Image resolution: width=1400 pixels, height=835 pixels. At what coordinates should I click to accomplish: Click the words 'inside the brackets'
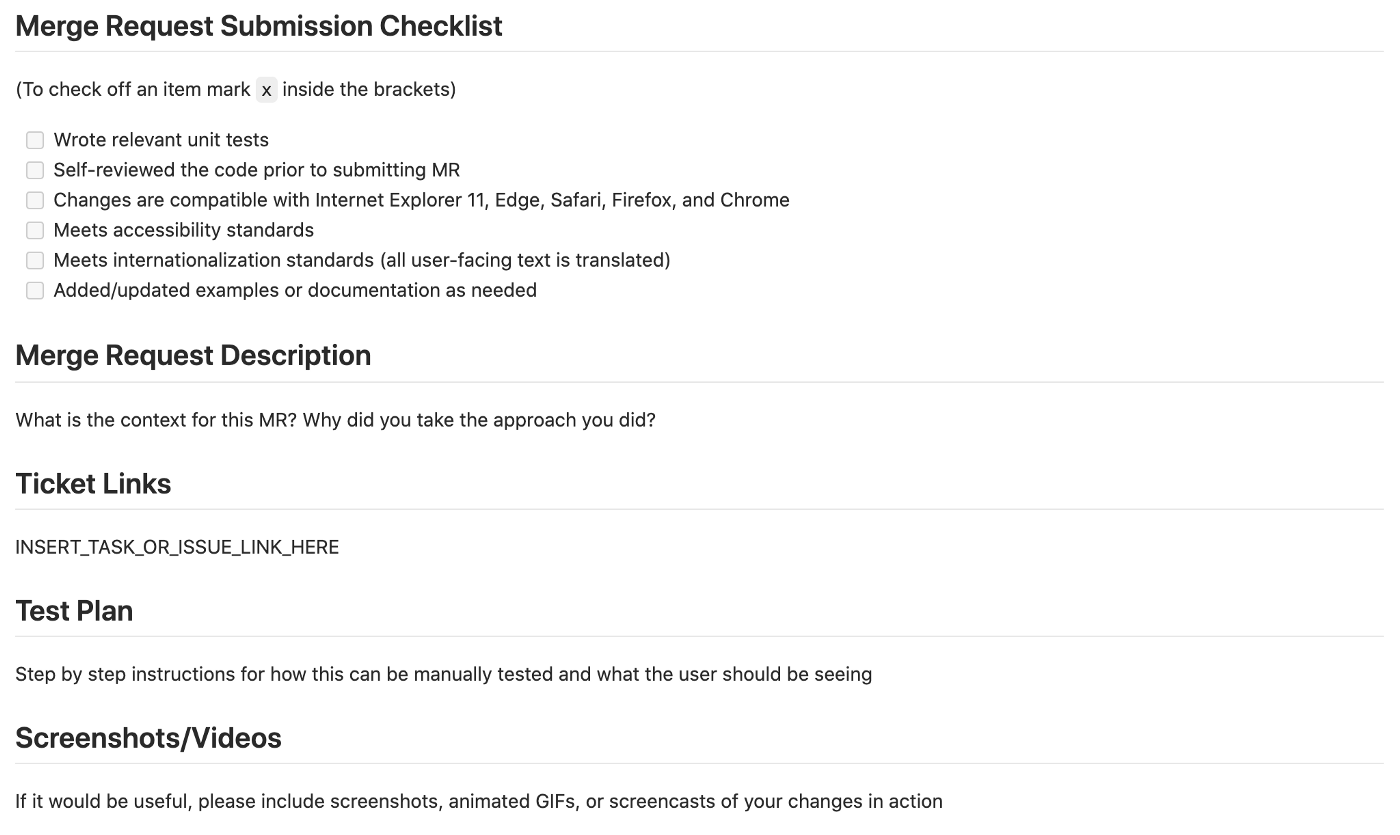[x=368, y=90]
